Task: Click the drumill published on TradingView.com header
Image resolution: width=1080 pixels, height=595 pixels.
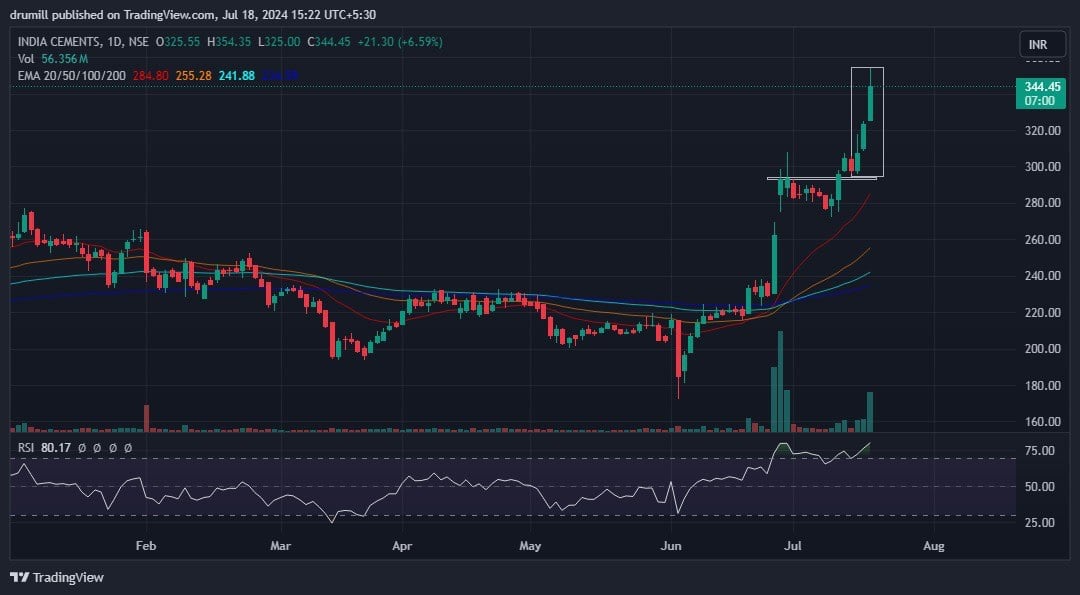Action: click(x=193, y=14)
